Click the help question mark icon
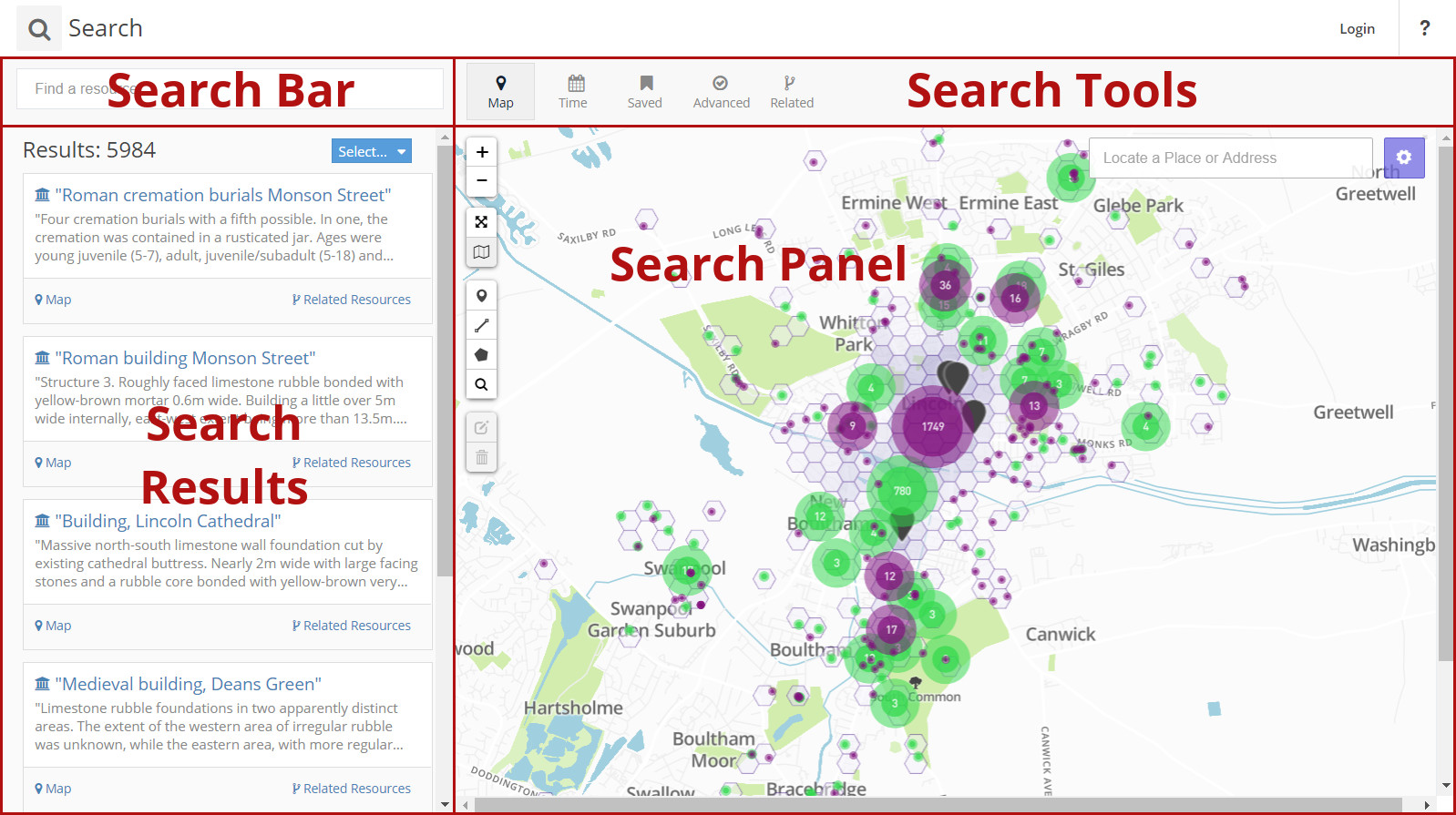This screenshot has height=815, width=1456. 1425,28
